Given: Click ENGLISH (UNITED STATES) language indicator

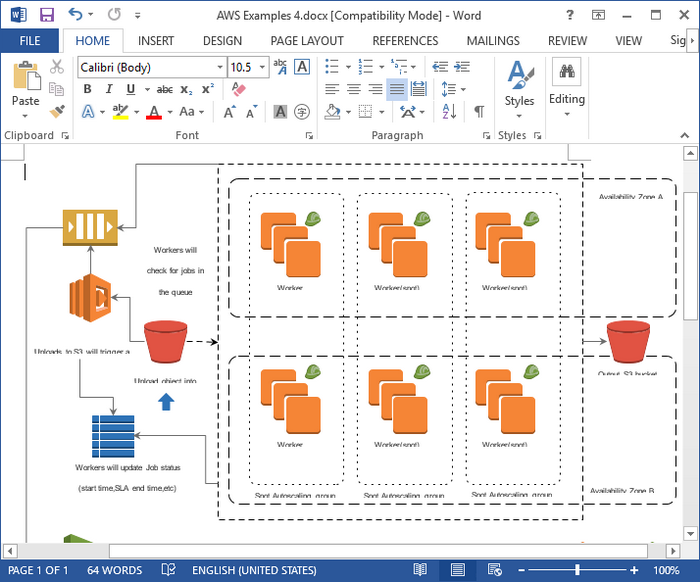Looking at the screenshot, I should point(254,570).
